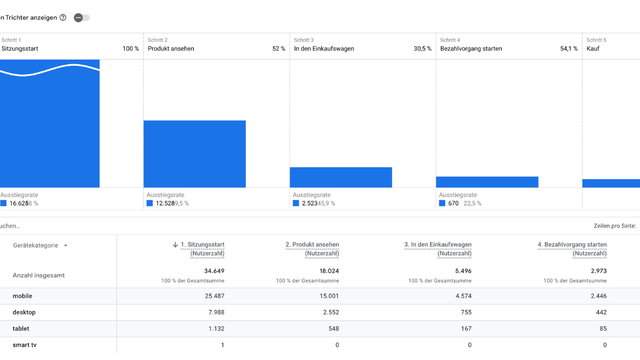Sort by the 1. Sitzungsstart column header

(202, 249)
